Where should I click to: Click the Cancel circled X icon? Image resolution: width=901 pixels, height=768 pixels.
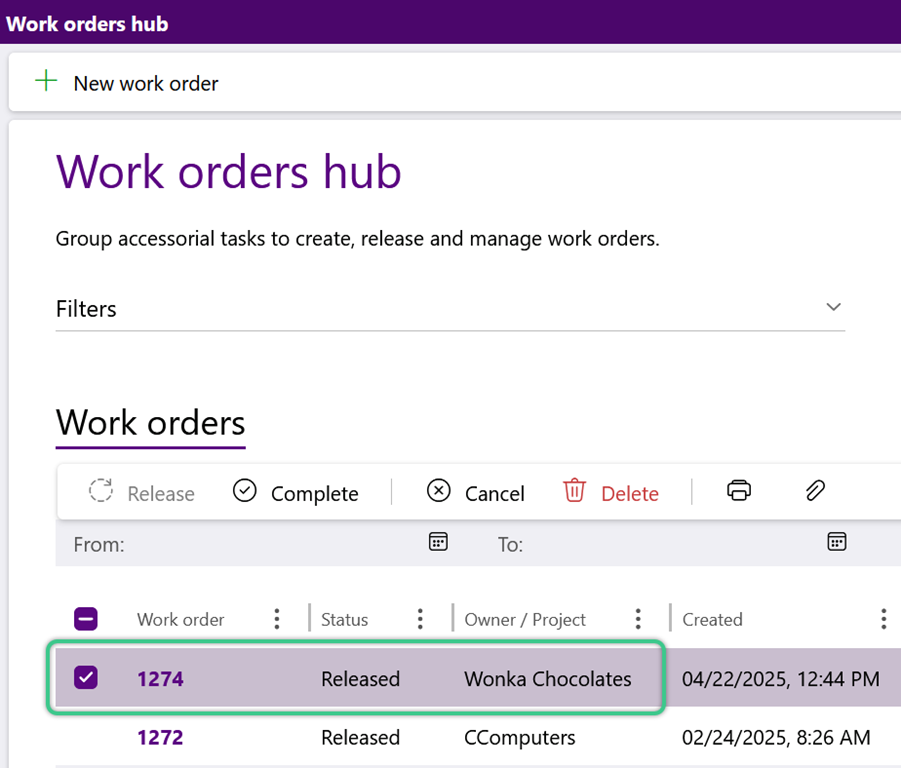click(439, 491)
